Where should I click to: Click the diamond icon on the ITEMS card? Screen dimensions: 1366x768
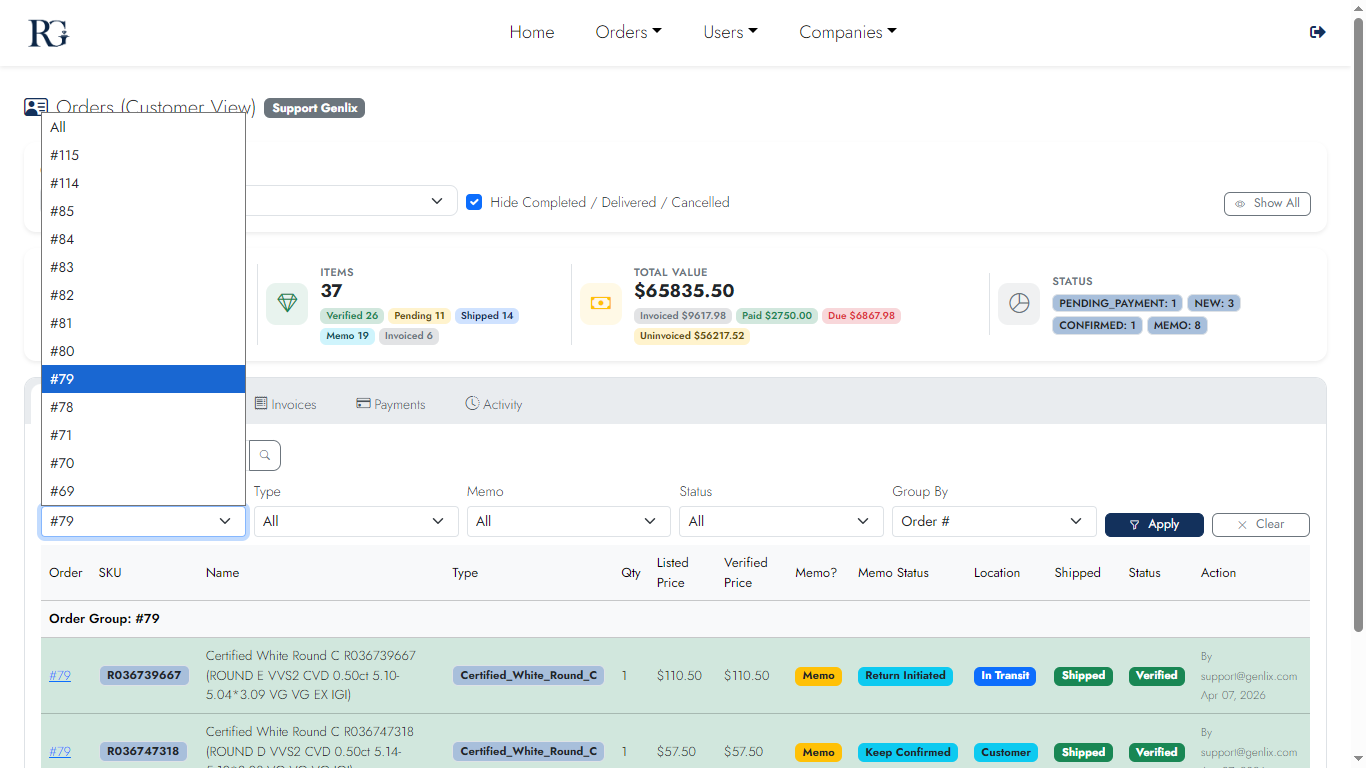(x=287, y=303)
